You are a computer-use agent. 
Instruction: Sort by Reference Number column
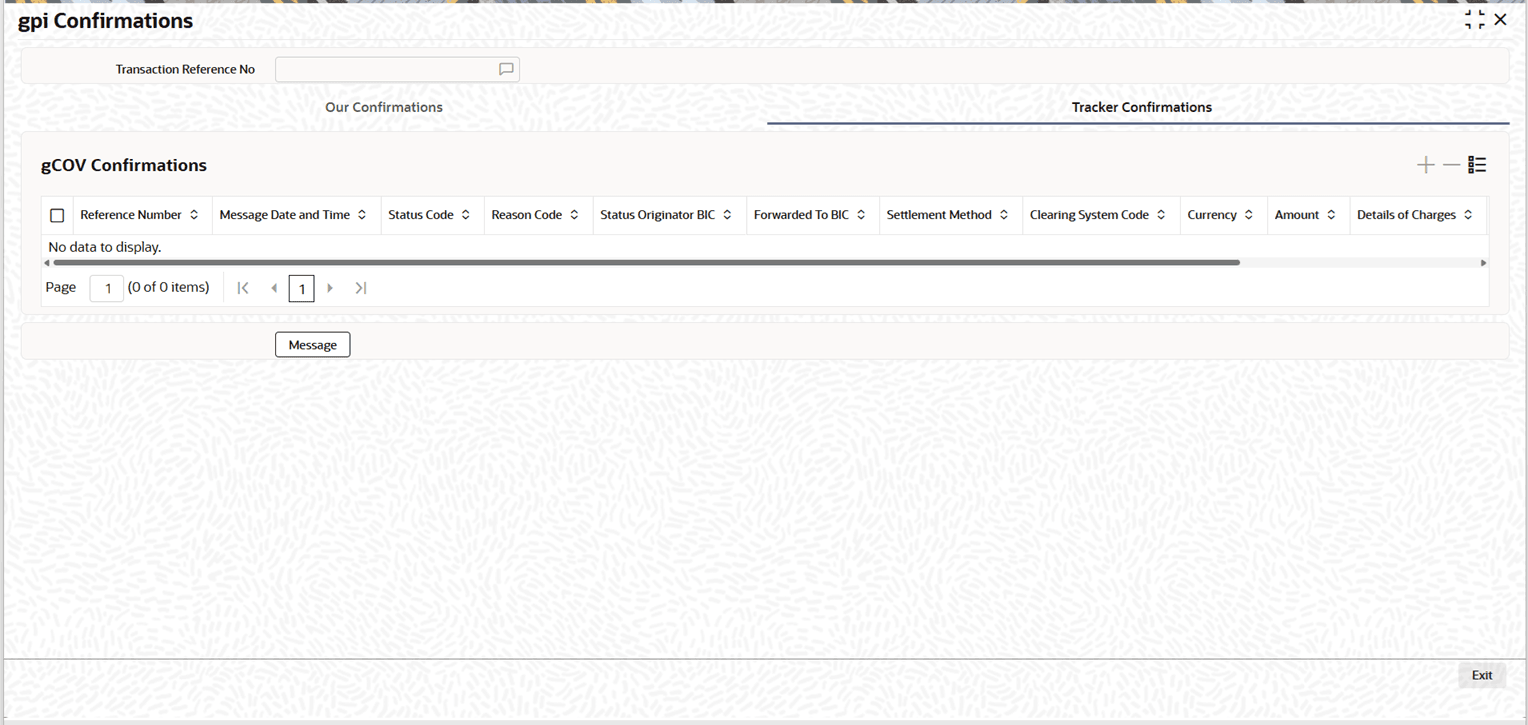[x=194, y=215]
